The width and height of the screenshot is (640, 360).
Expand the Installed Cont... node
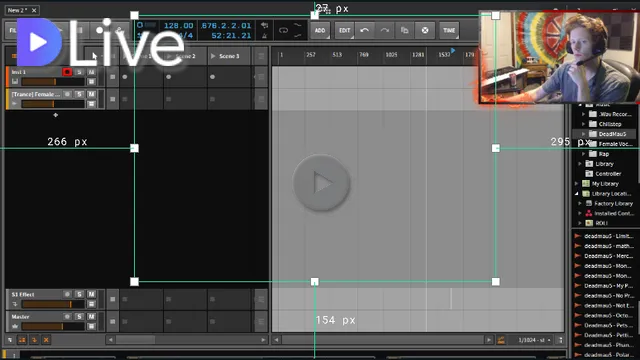[x=580, y=213]
